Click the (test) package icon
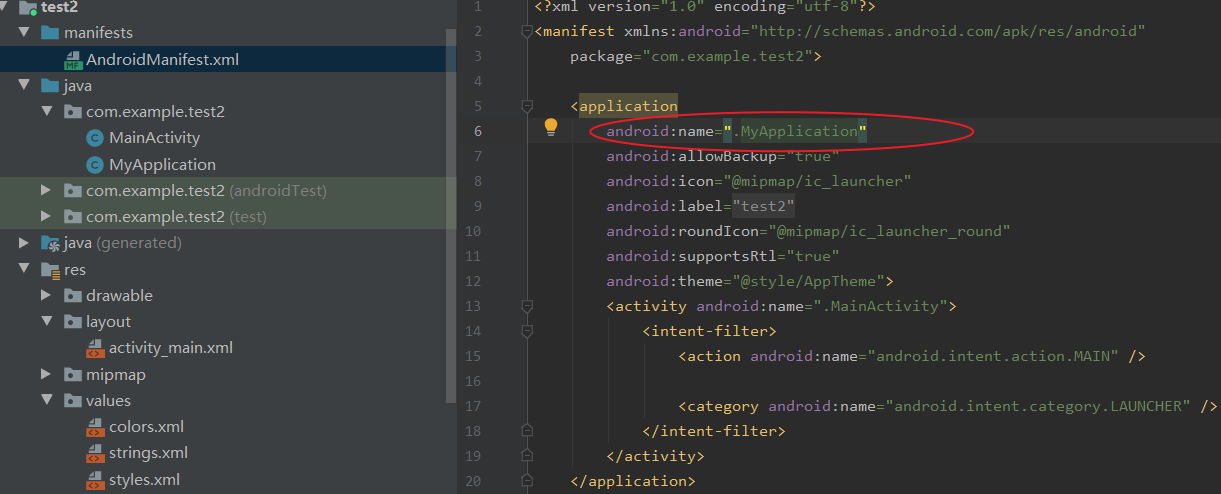Image resolution: width=1221 pixels, height=494 pixels. point(72,216)
